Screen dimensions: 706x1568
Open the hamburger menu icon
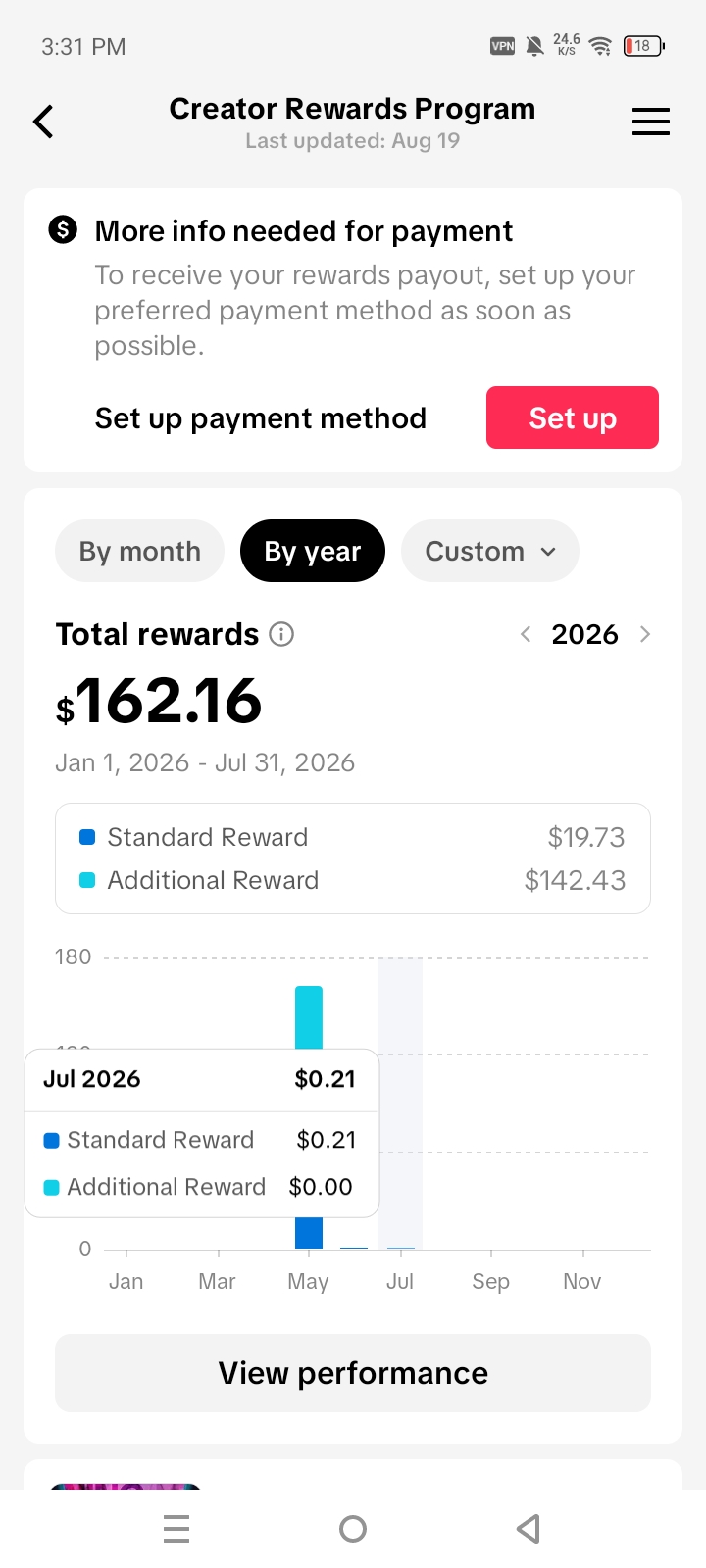tap(650, 122)
